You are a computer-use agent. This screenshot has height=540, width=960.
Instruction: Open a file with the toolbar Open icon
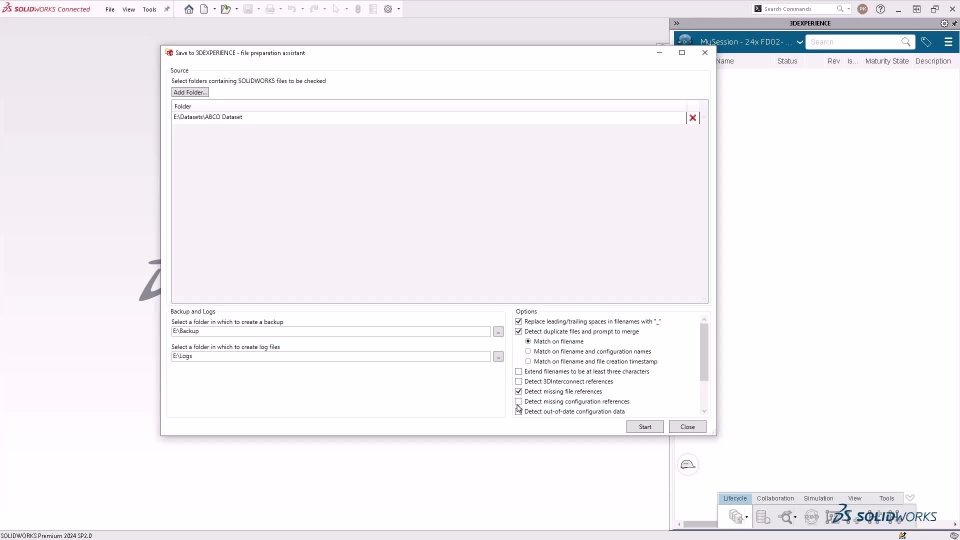click(225, 9)
